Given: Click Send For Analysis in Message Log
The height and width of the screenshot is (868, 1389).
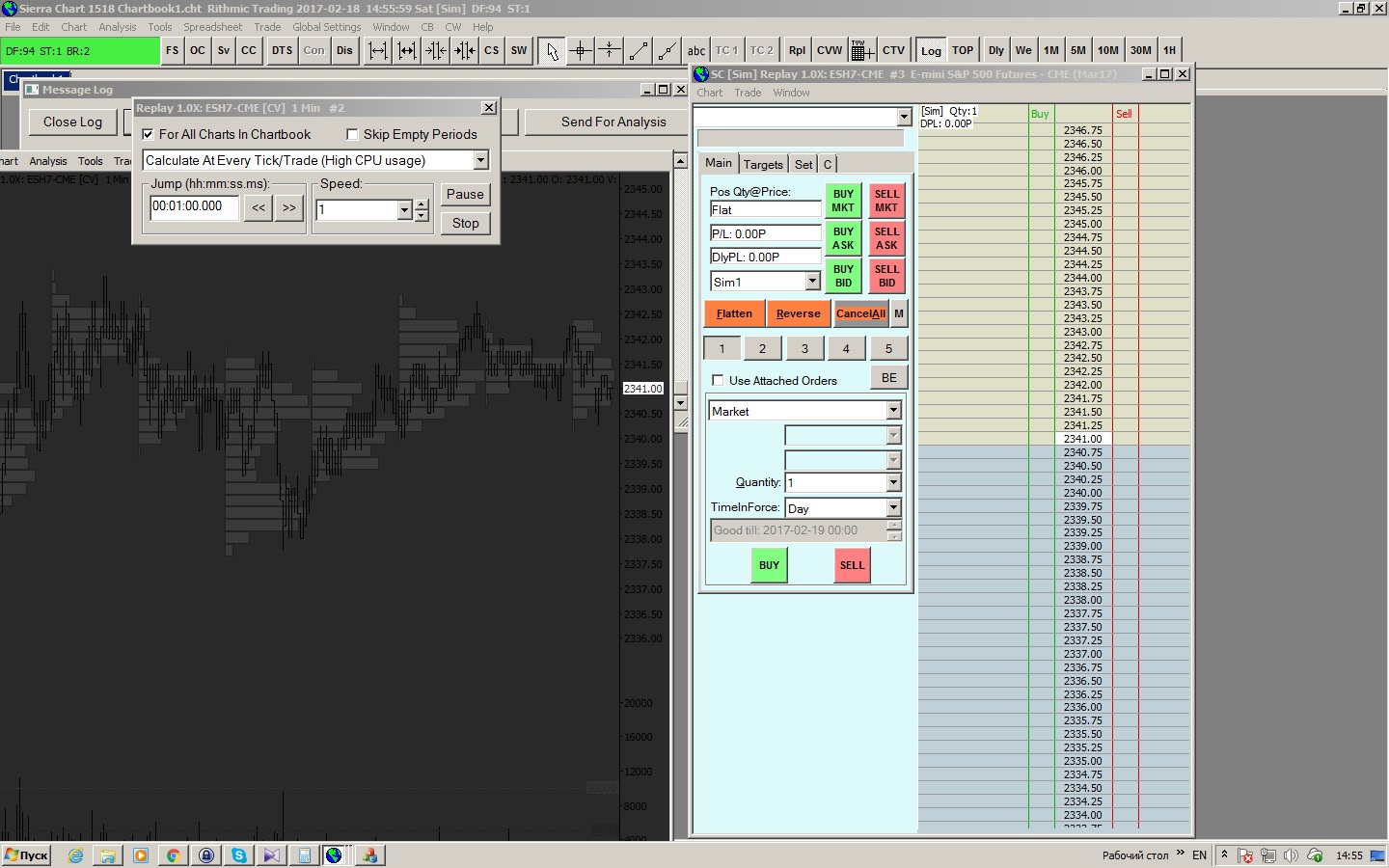Looking at the screenshot, I should coord(613,122).
